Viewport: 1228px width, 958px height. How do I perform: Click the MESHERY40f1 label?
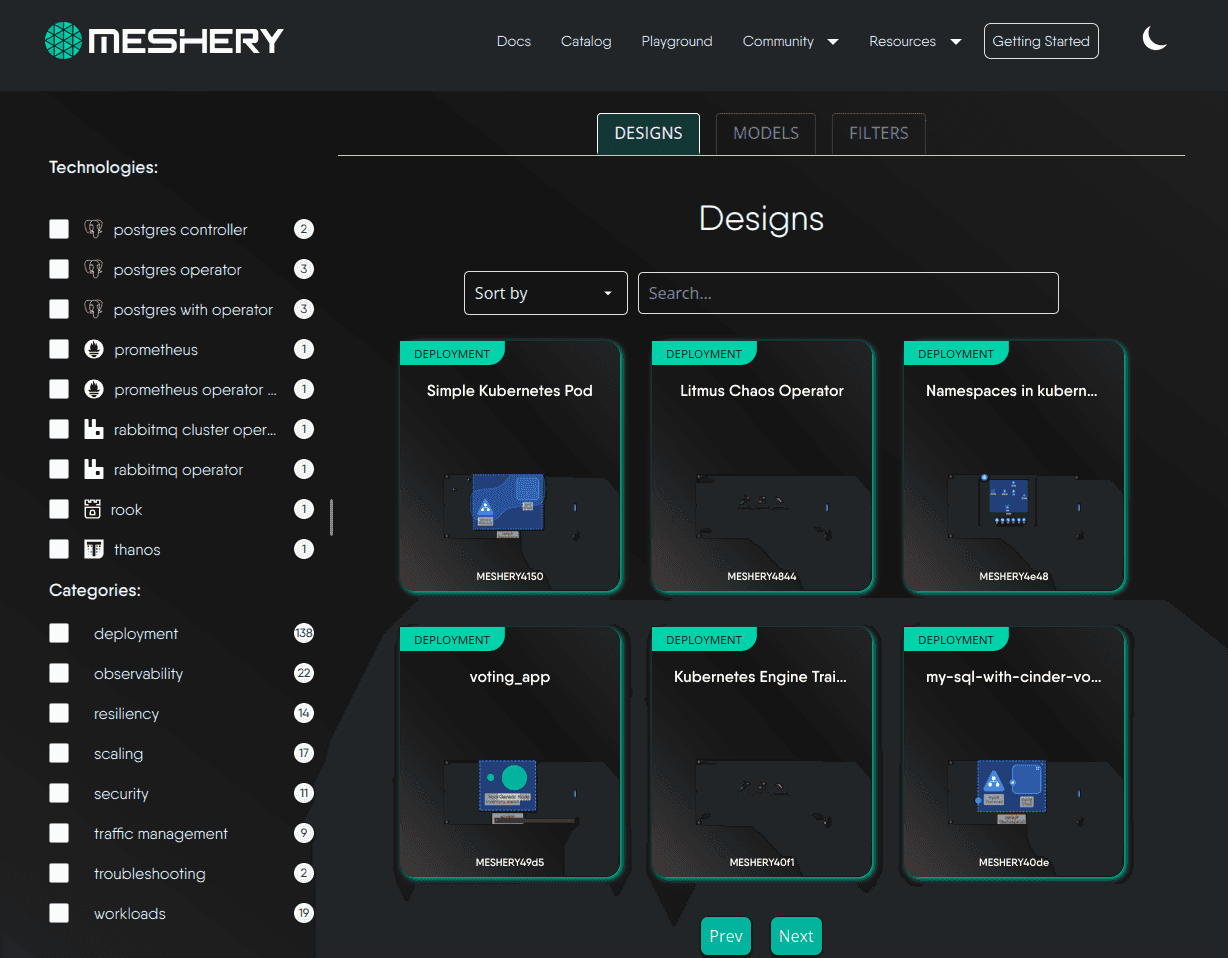(762, 863)
